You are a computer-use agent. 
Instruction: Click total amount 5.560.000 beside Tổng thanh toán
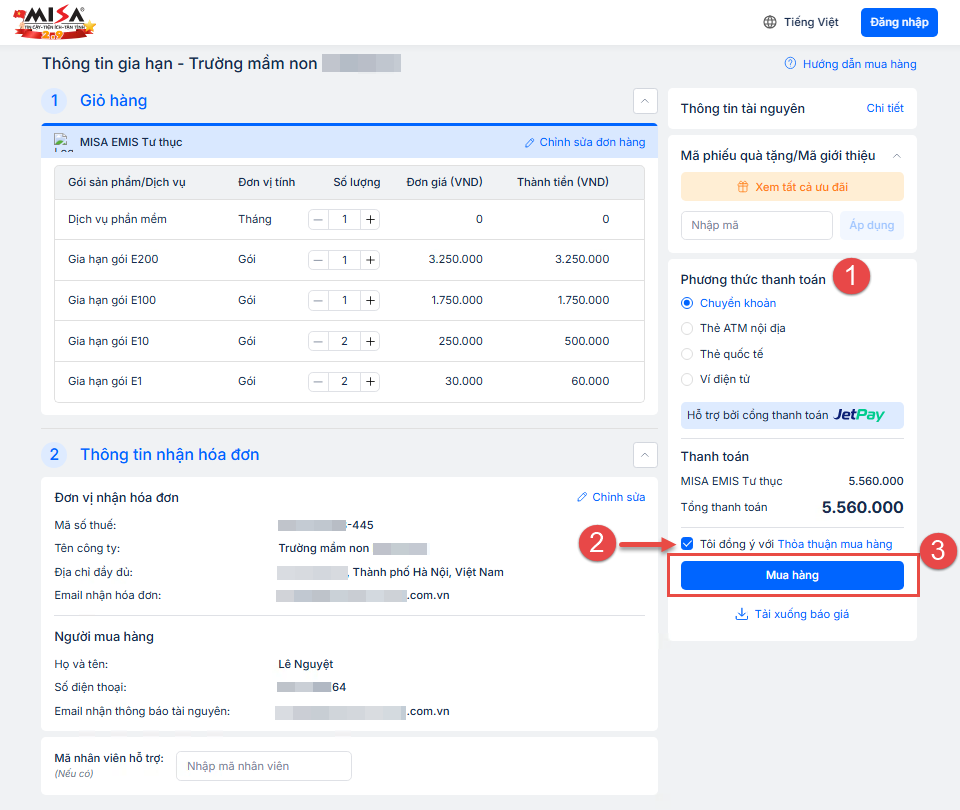[862, 508]
